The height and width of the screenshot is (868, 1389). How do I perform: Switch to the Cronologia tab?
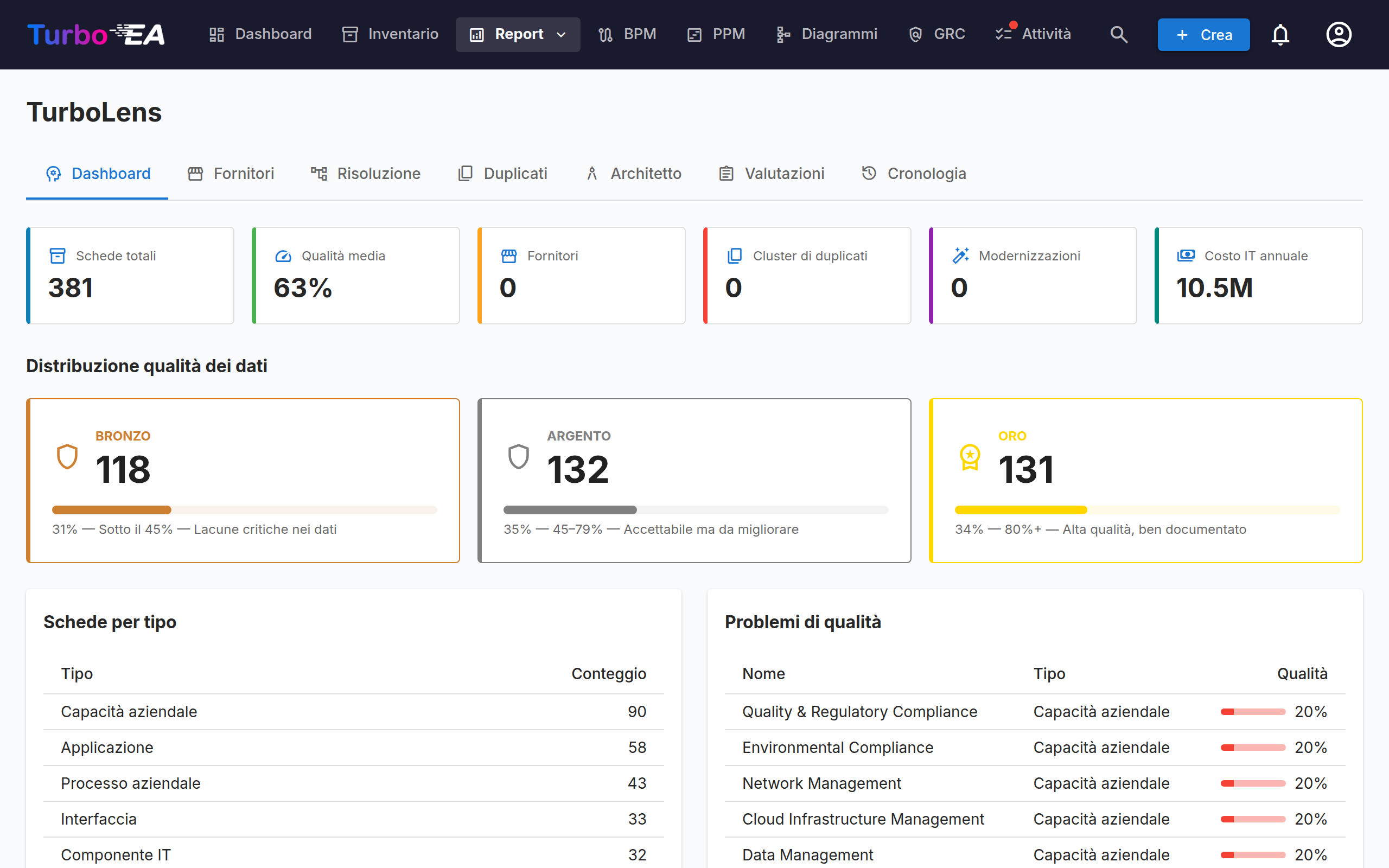click(x=914, y=174)
